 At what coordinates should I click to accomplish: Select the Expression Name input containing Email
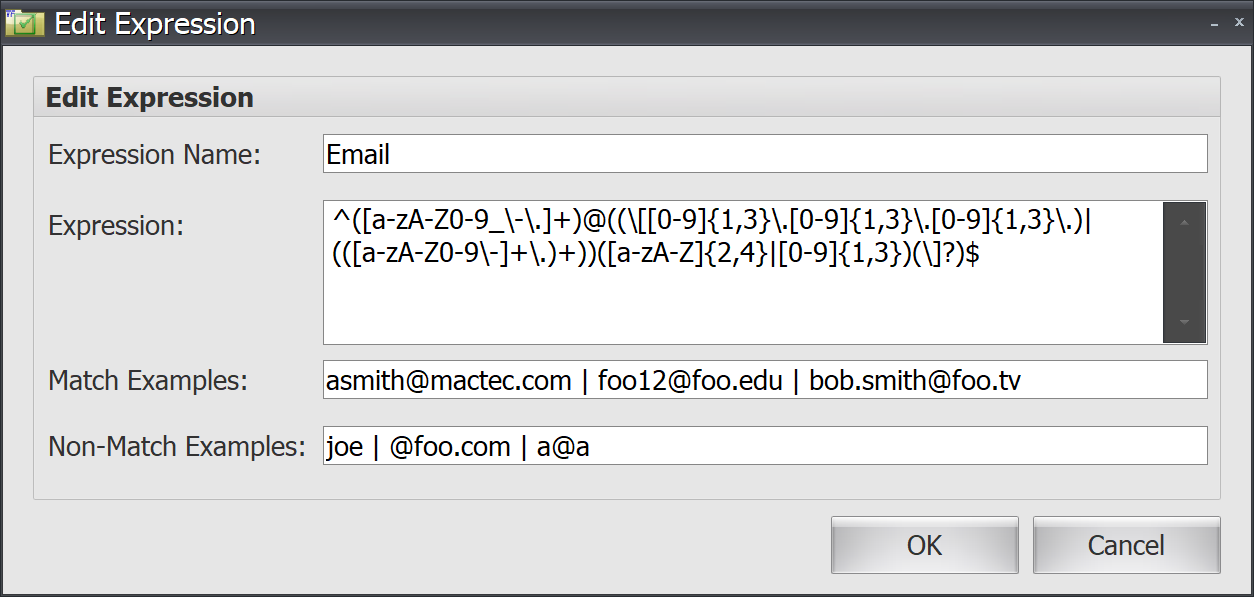pyautogui.click(x=700, y=154)
